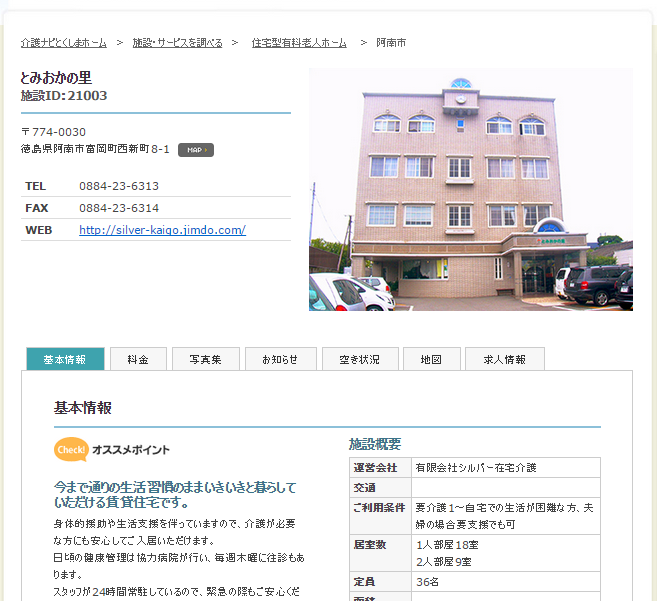Select the 基本情報 tab

point(65,359)
